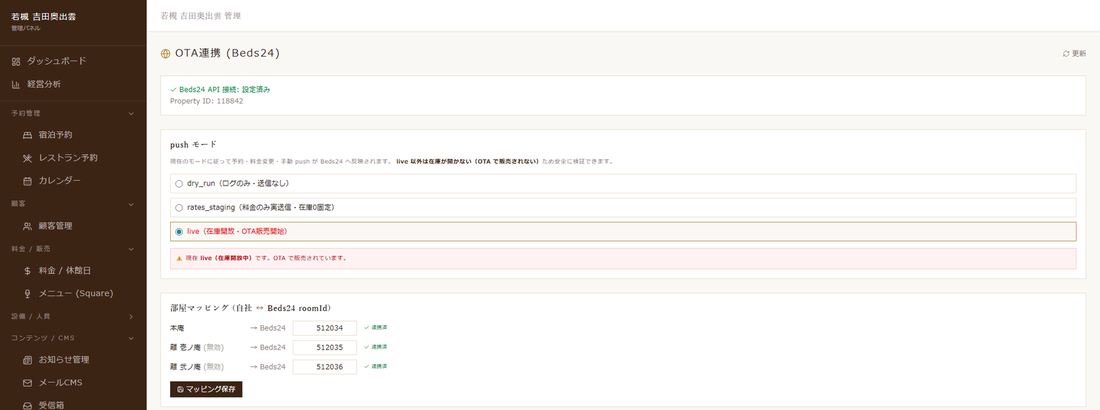Select rates_staging push mode radio
The image size is (1100, 410).
click(179, 208)
